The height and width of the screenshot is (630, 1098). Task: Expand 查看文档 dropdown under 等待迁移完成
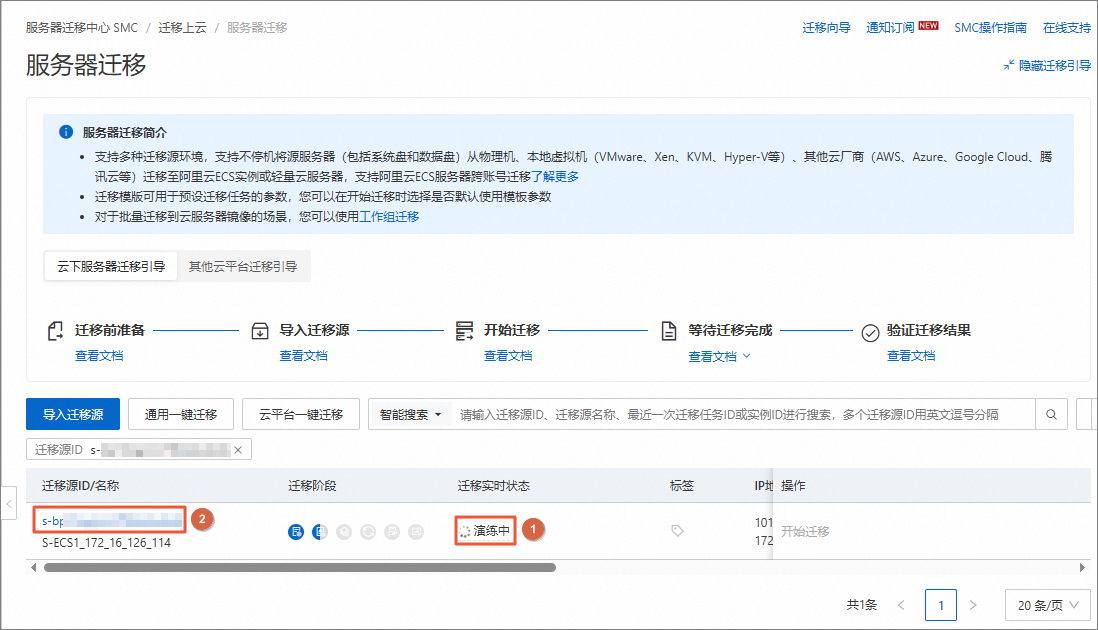coord(746,356)
